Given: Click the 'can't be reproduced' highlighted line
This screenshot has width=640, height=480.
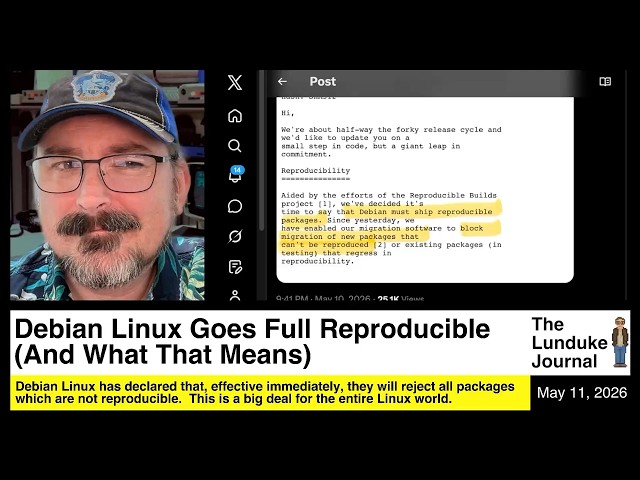Looking at the screenshot, I should point(325,245).
